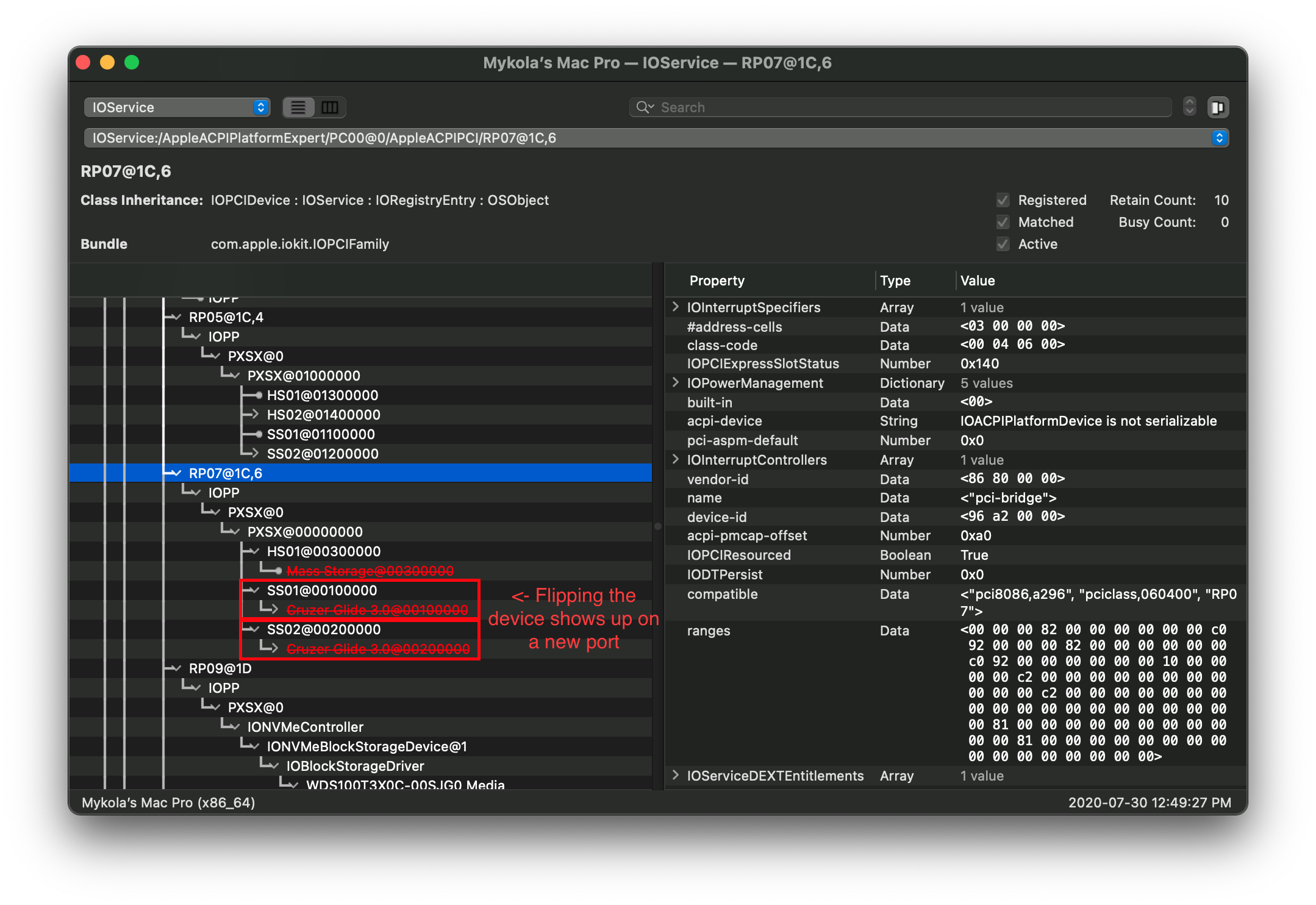Click the Value column header
This screenshot has height=905, width=1316.
tap(977, 281)
